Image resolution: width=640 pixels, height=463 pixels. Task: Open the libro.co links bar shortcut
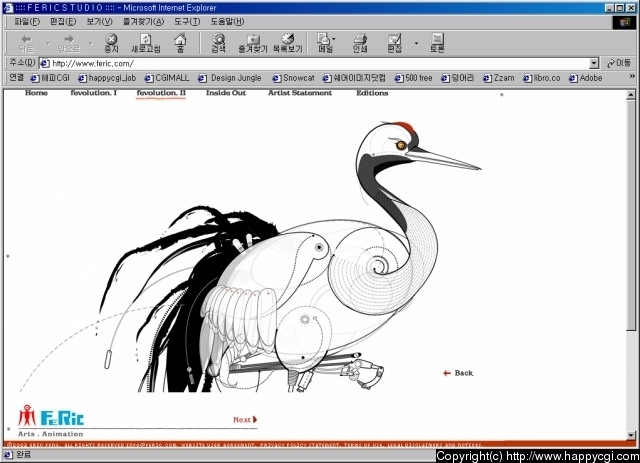tap(542, 78)
